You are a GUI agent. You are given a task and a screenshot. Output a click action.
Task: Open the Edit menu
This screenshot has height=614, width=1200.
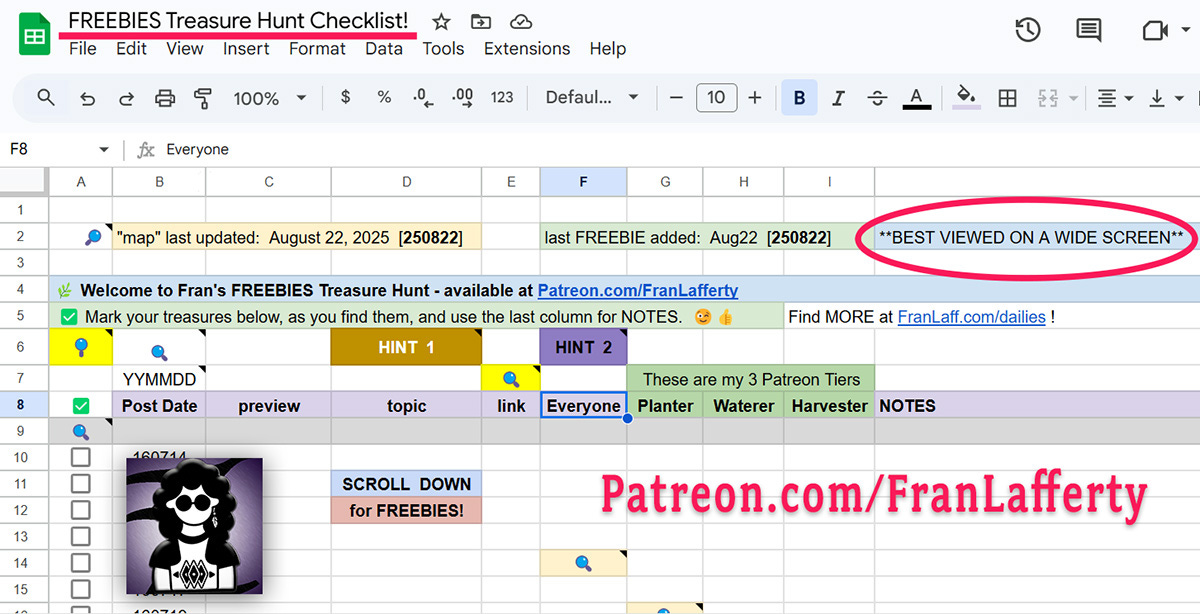click(131, 48)
